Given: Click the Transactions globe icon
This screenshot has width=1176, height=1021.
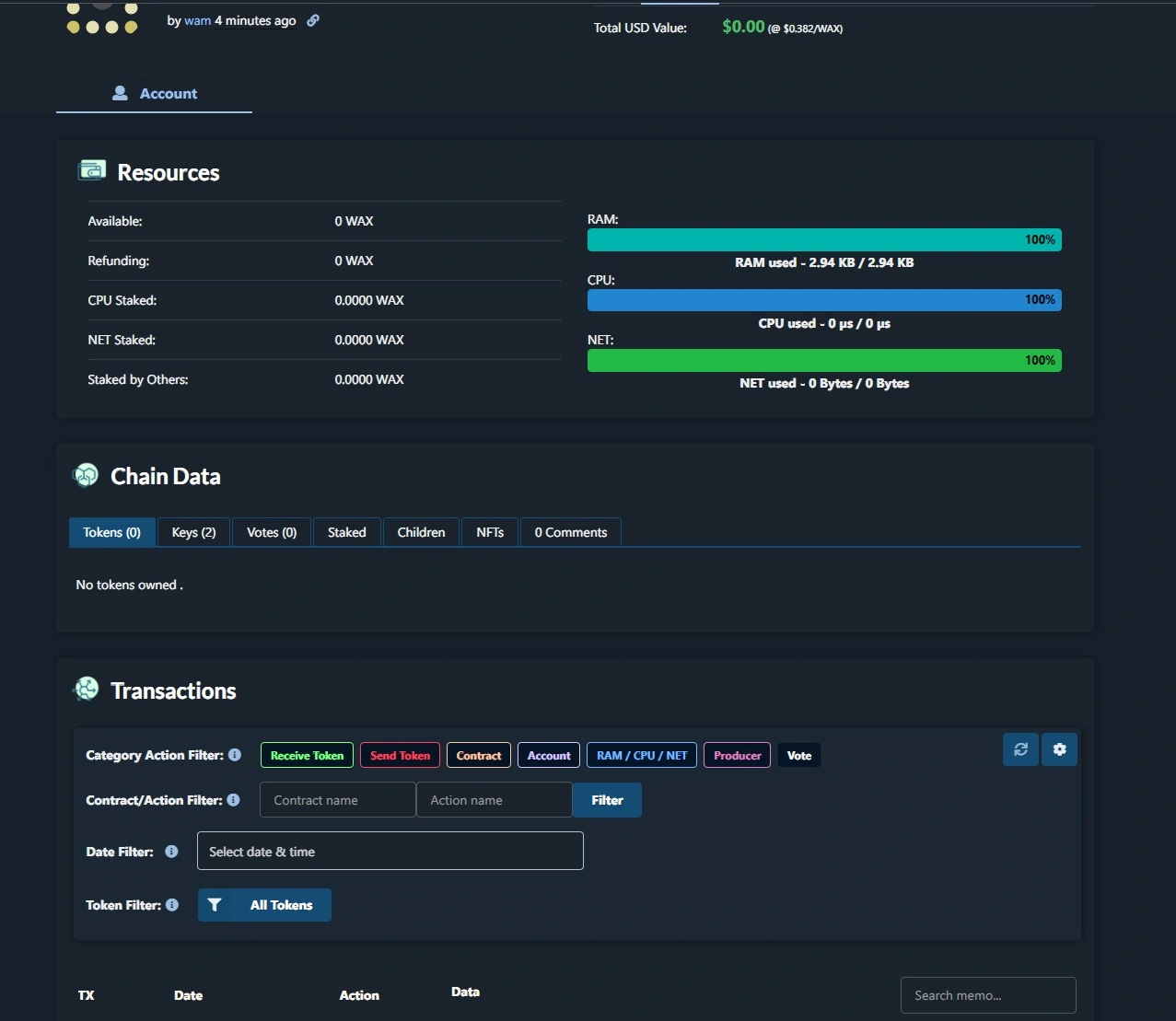Looking at the screenshot, I should [86, 689].
